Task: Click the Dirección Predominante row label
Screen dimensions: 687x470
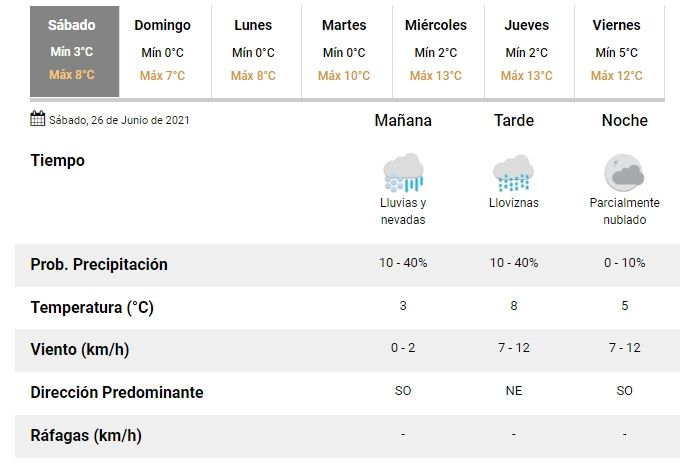Action: pyautogui.click(x=117, y=392)
